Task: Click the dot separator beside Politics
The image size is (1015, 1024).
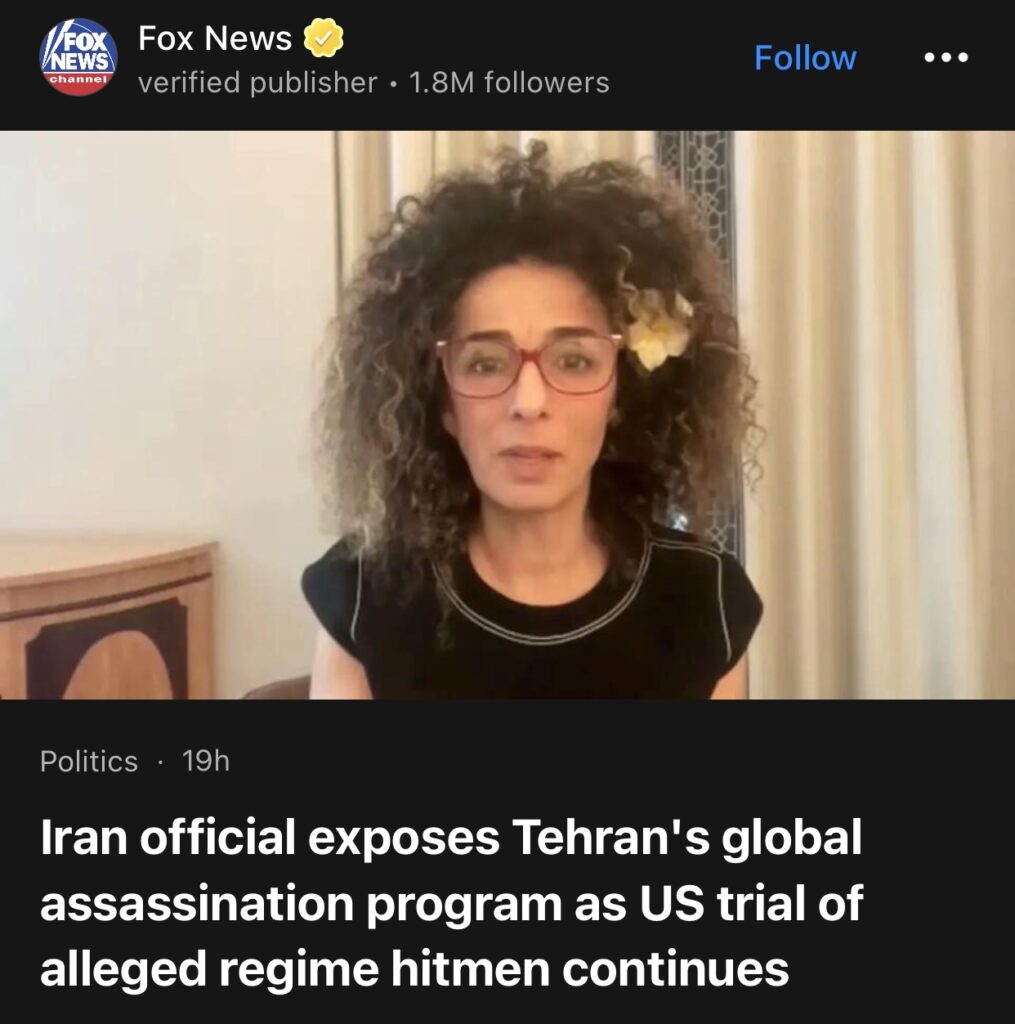Action: coord(160,762)
